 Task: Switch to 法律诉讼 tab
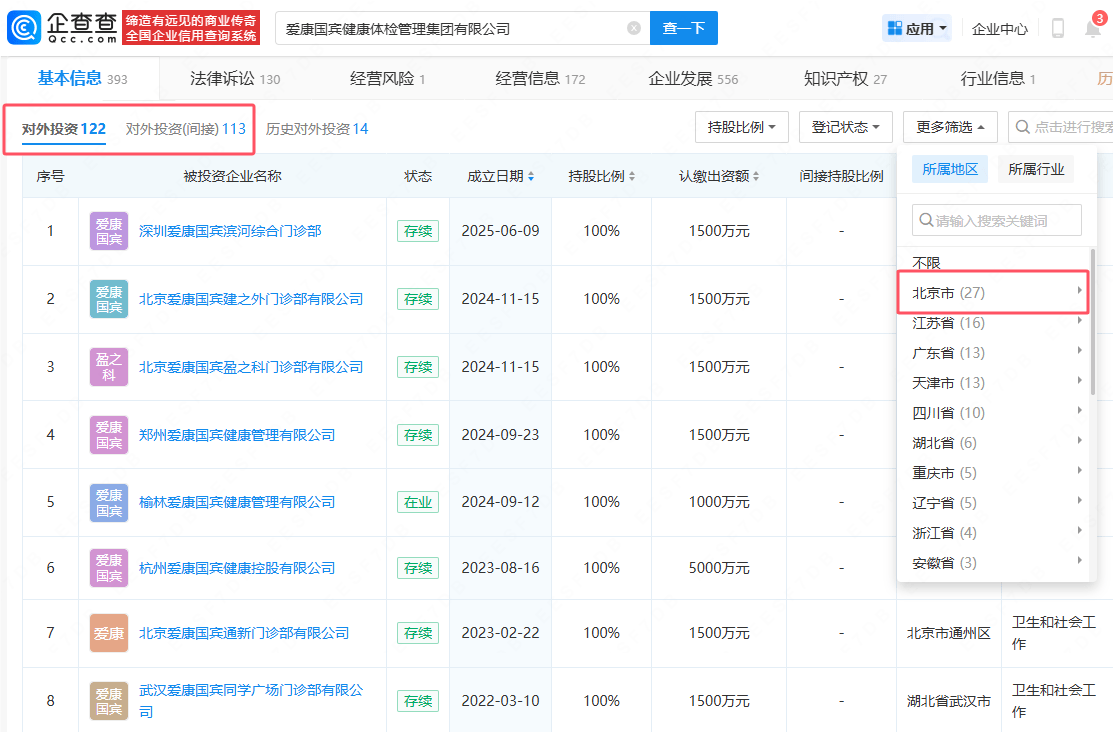[x=235, y=78]
